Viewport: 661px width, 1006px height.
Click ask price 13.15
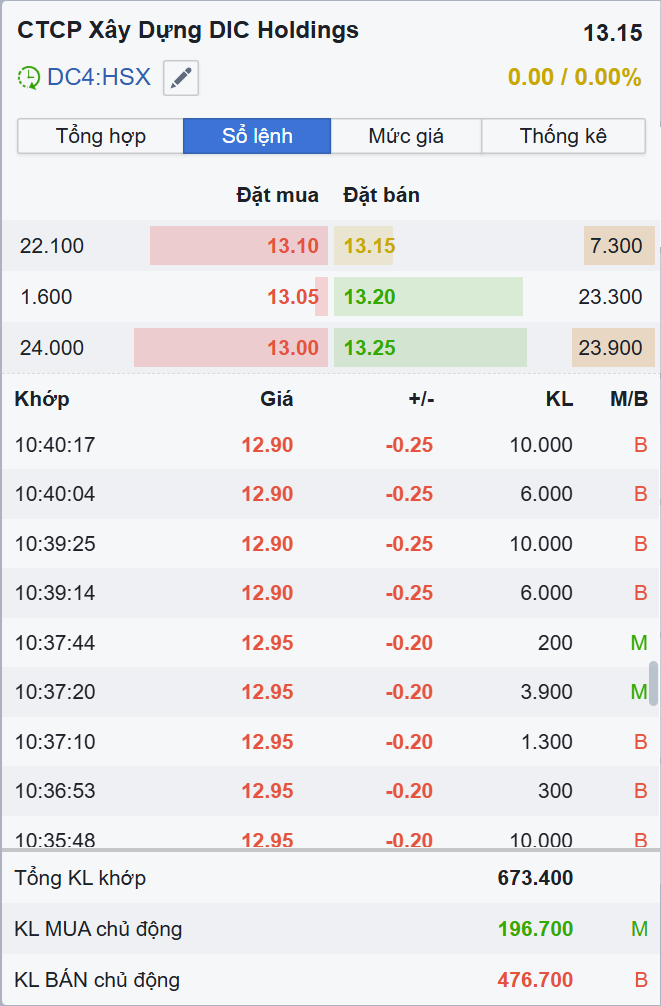(x=370, y=246)
